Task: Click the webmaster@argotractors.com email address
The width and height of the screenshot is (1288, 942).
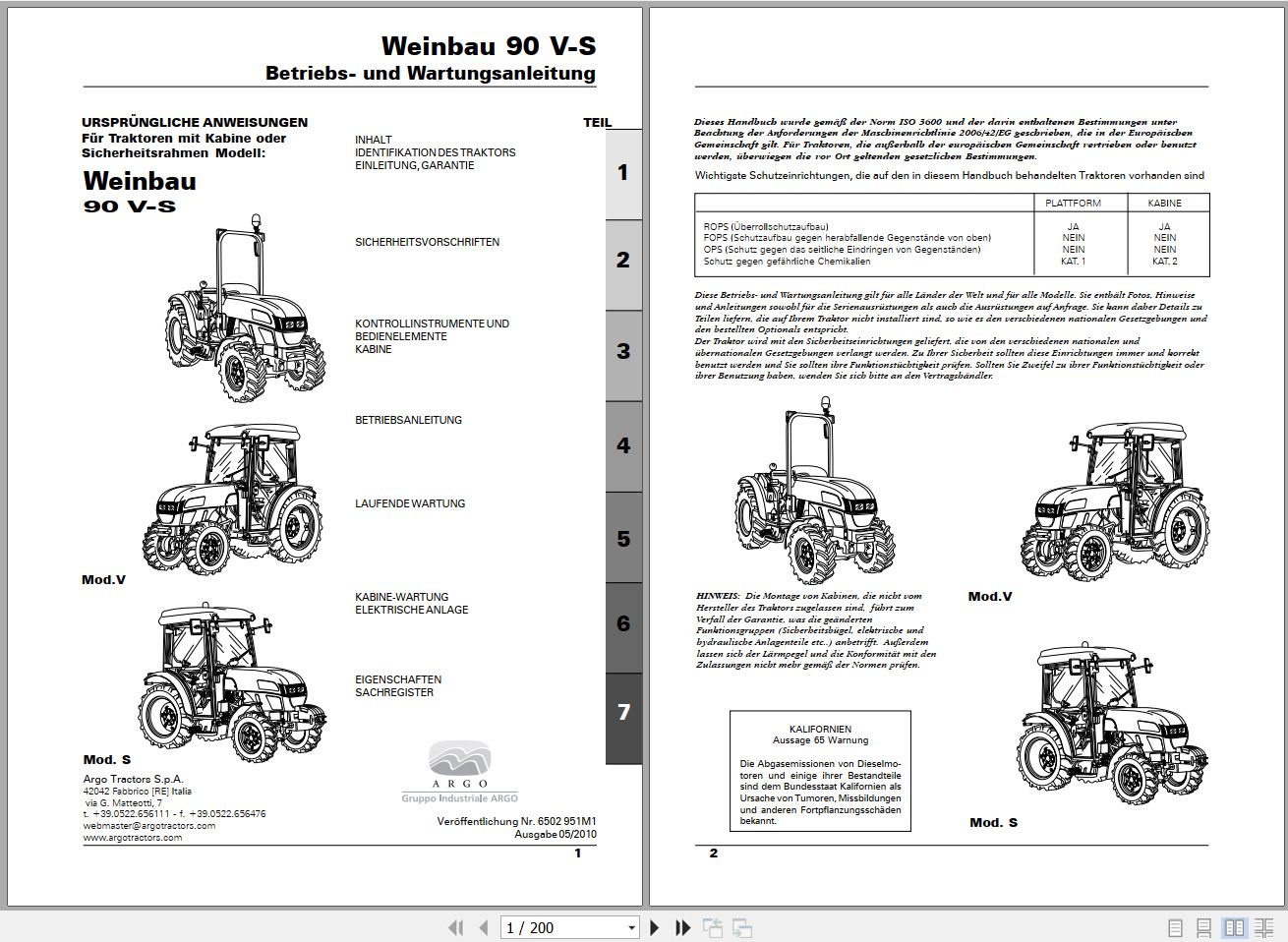Action: click(x=148, y=826)
